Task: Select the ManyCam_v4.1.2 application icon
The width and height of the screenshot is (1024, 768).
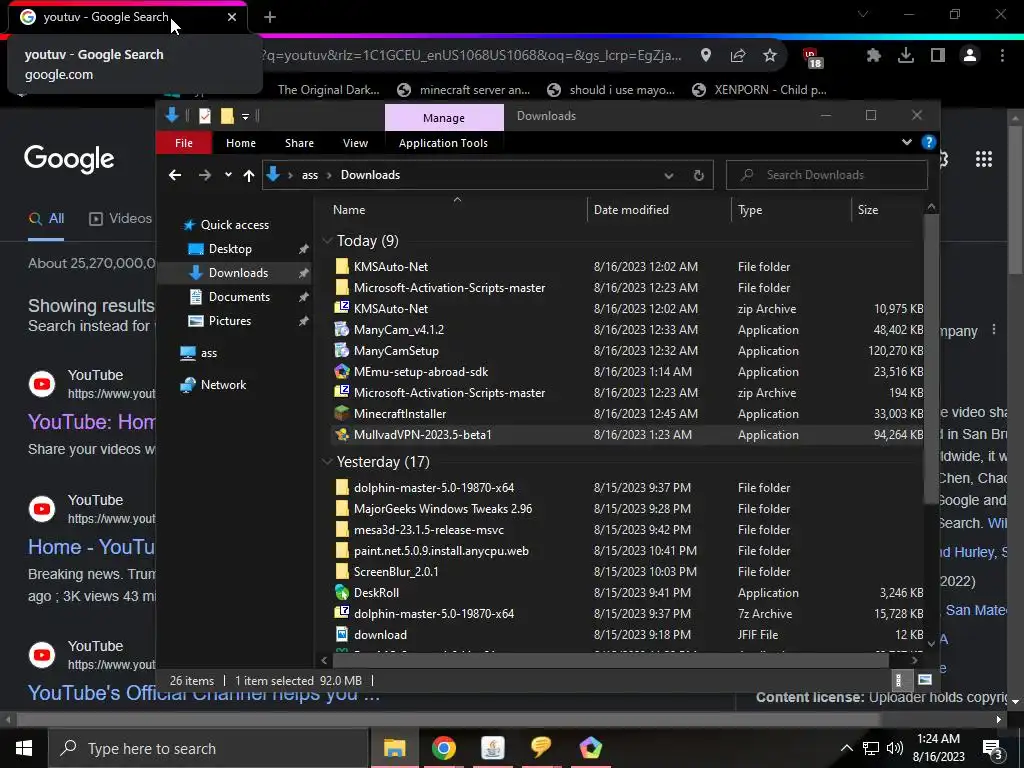Action: coord(342,330)
